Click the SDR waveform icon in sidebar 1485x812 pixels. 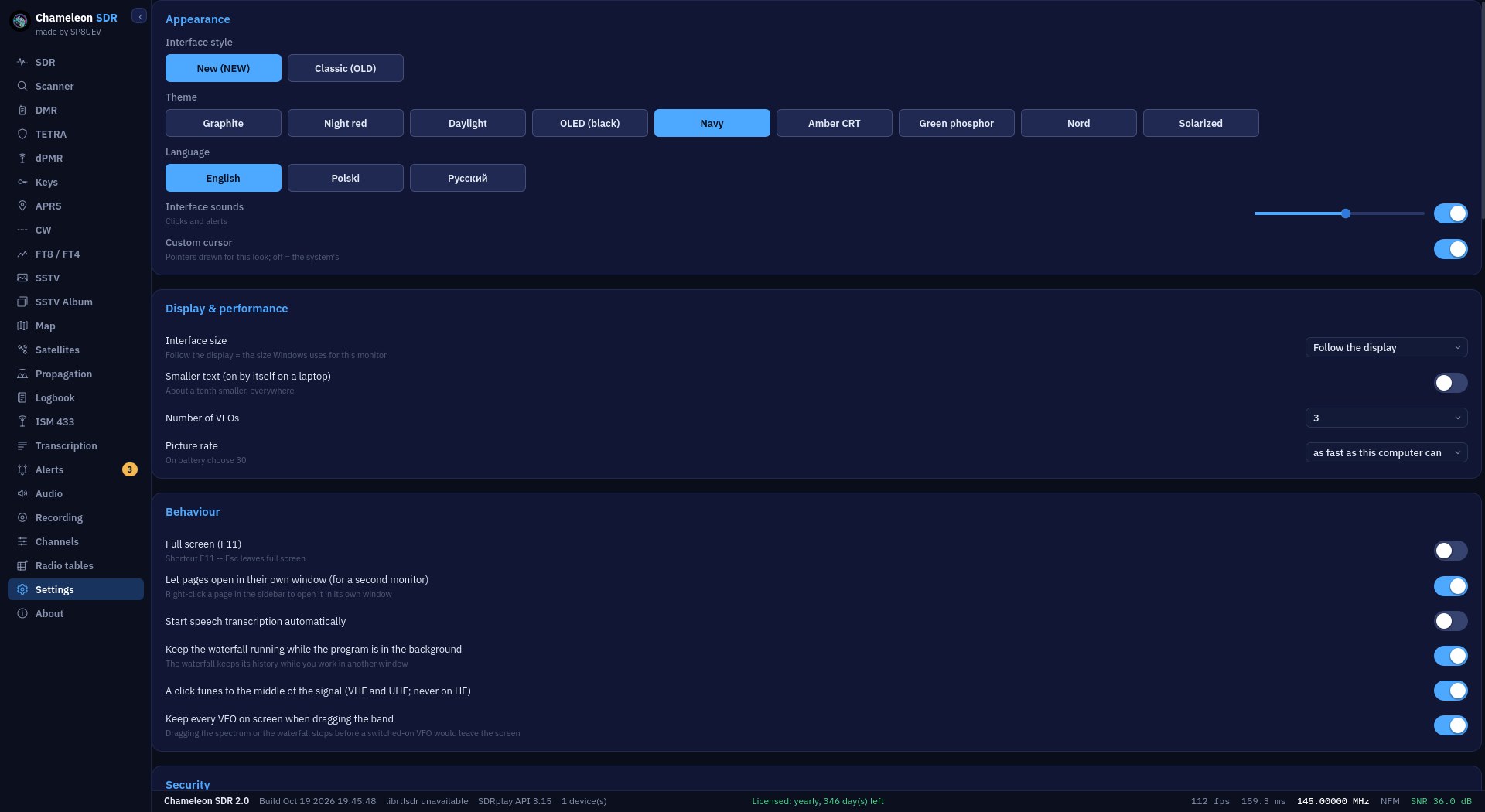(22, 62)
